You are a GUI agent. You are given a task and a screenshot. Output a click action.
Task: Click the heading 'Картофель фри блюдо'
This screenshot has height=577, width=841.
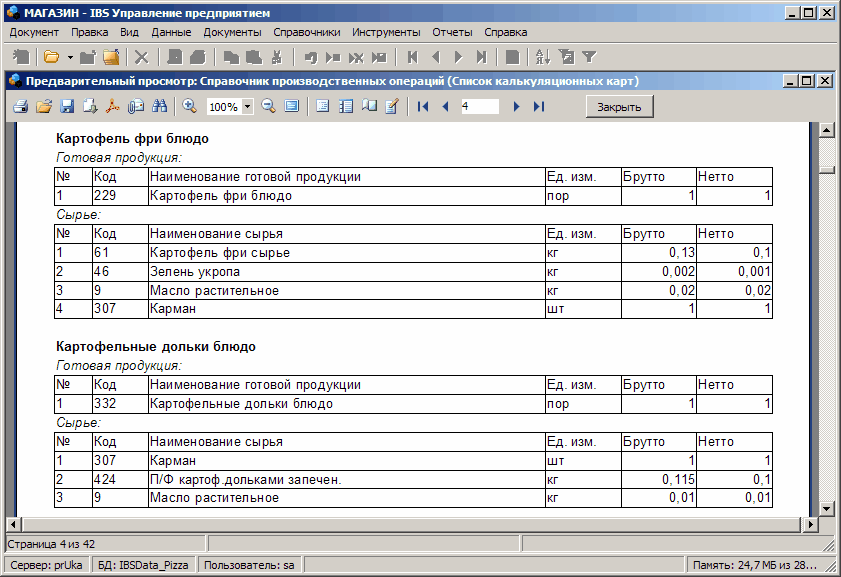[x=132, y=139]
